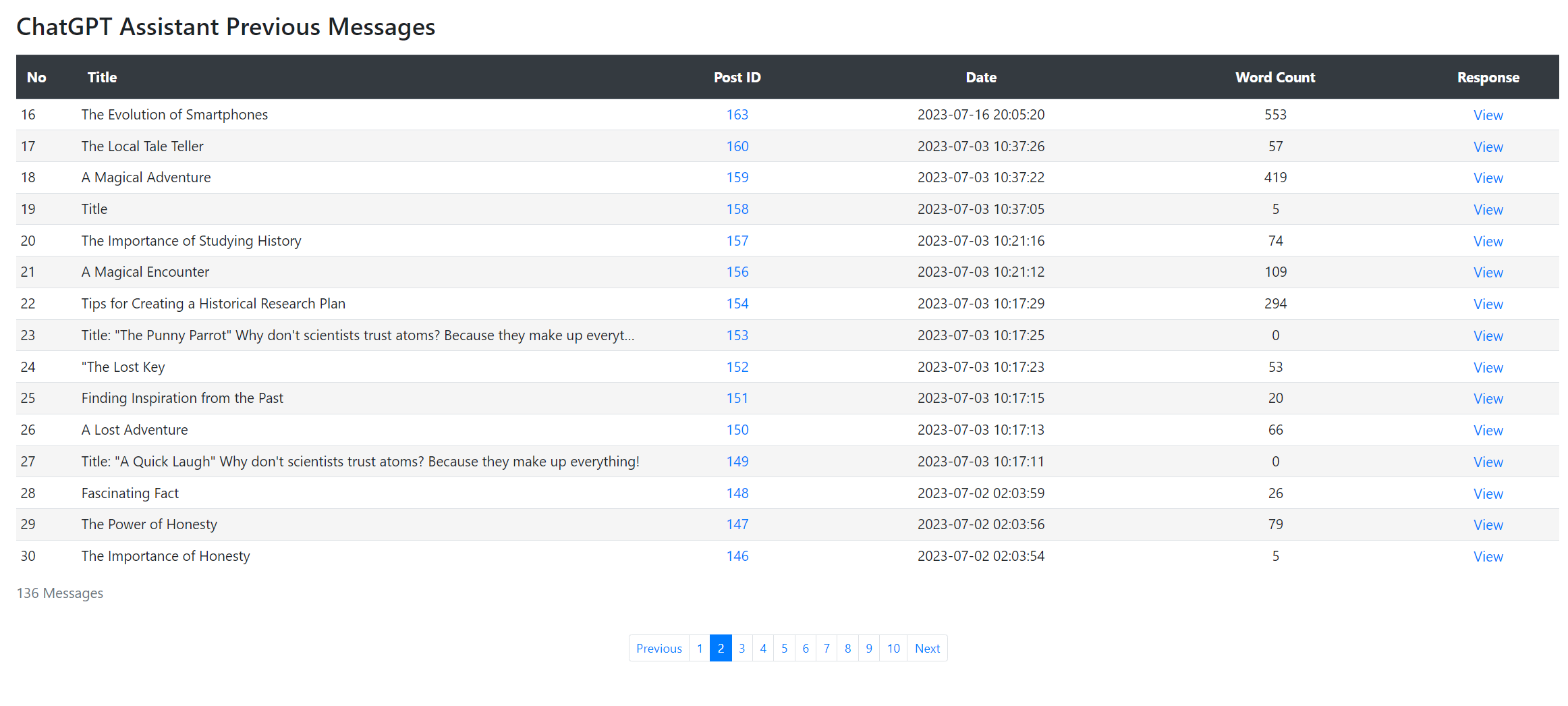Viewport: 1568px width, 706px height.
Task: Click the Response column header
Action: click(x=1488, y=78)
